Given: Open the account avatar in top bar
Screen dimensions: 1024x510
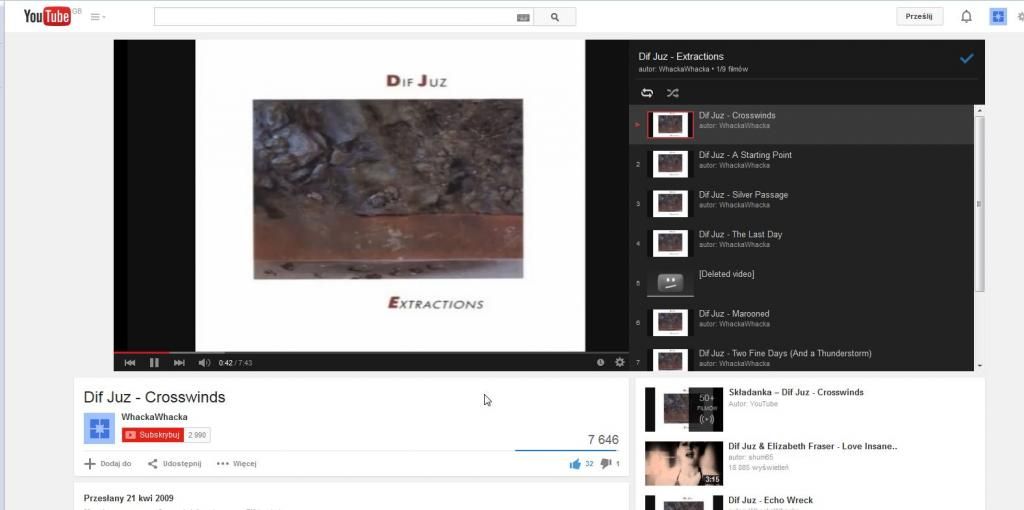Looking at the screenshot, I should click(998, 17).
